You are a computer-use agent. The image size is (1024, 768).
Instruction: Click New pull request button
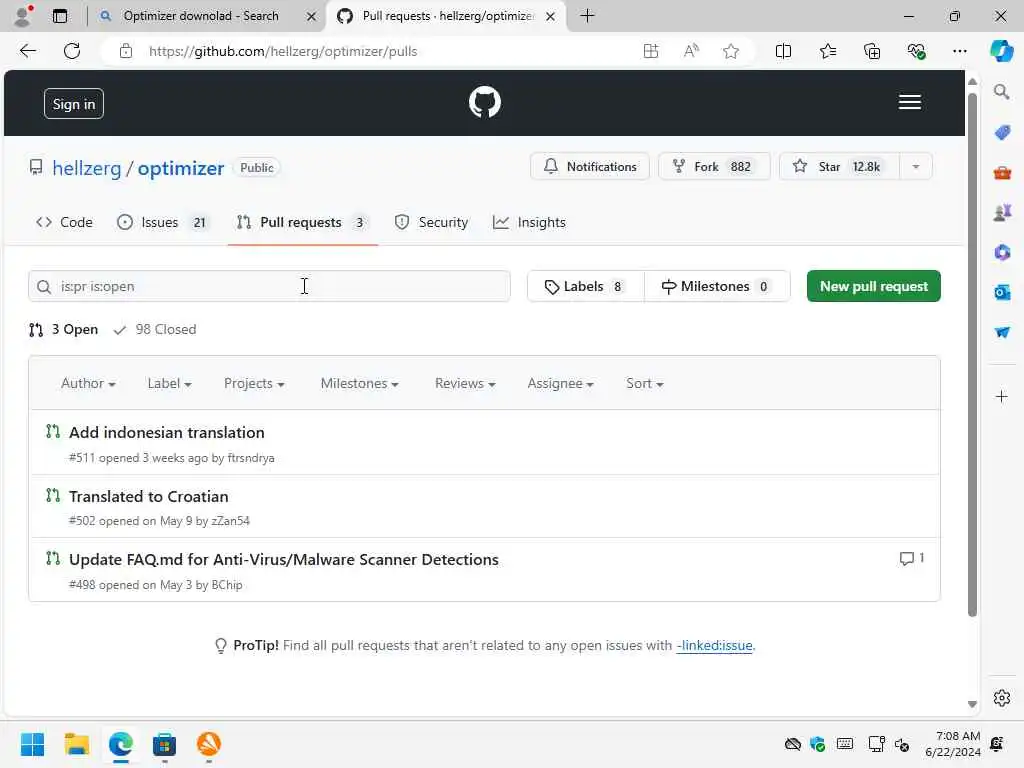pyautogui.click(x=874, y=286)
